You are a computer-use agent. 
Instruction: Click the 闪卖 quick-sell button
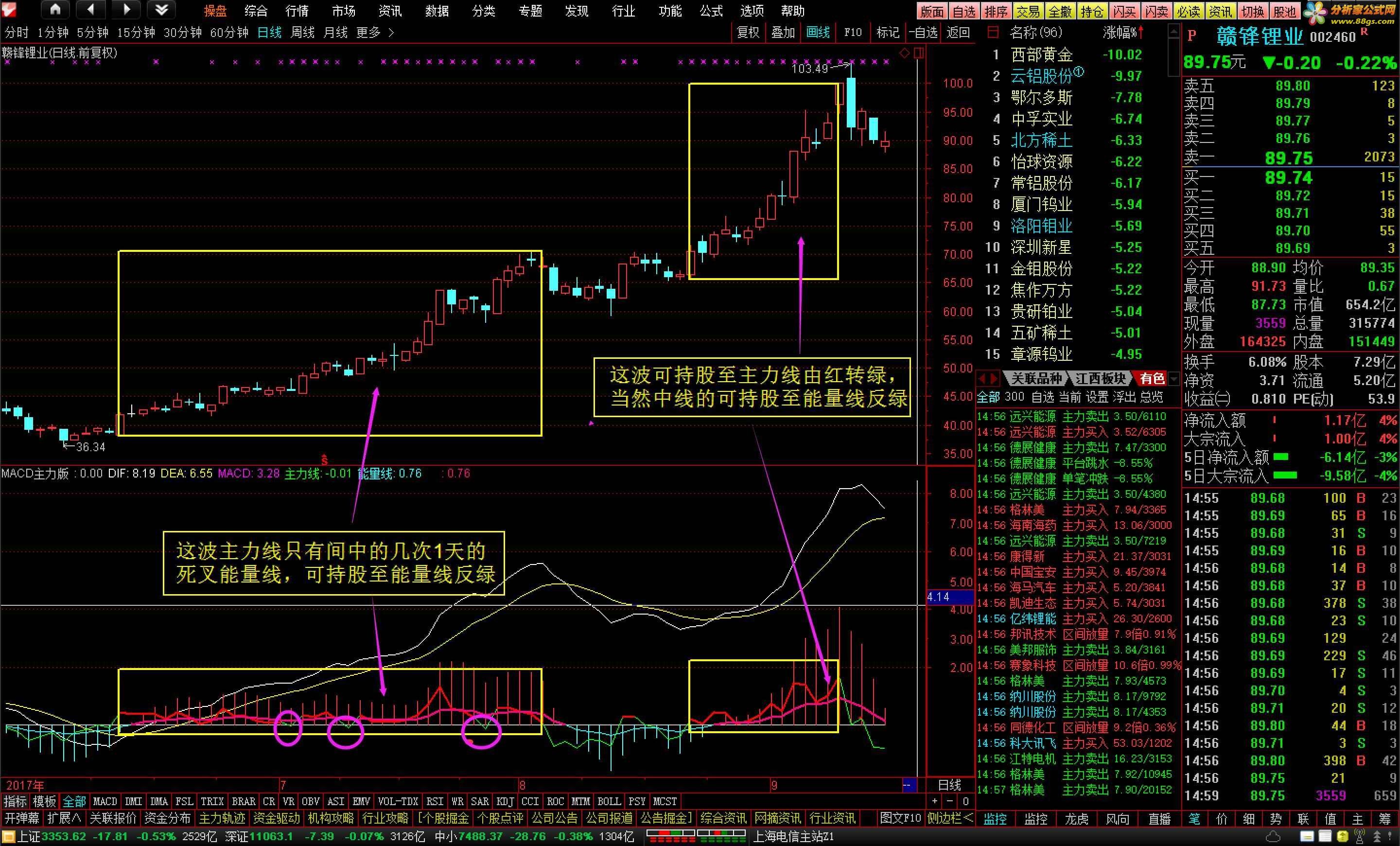pos(1156,11)
